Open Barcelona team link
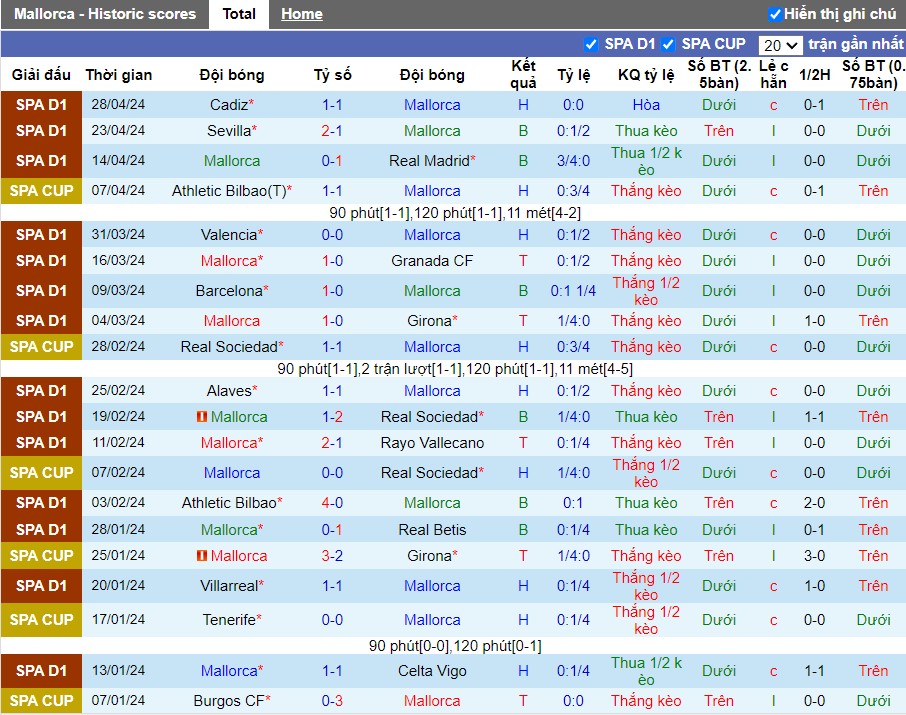The height and width of the screenshot is (715, 906). tap(229, 291)
